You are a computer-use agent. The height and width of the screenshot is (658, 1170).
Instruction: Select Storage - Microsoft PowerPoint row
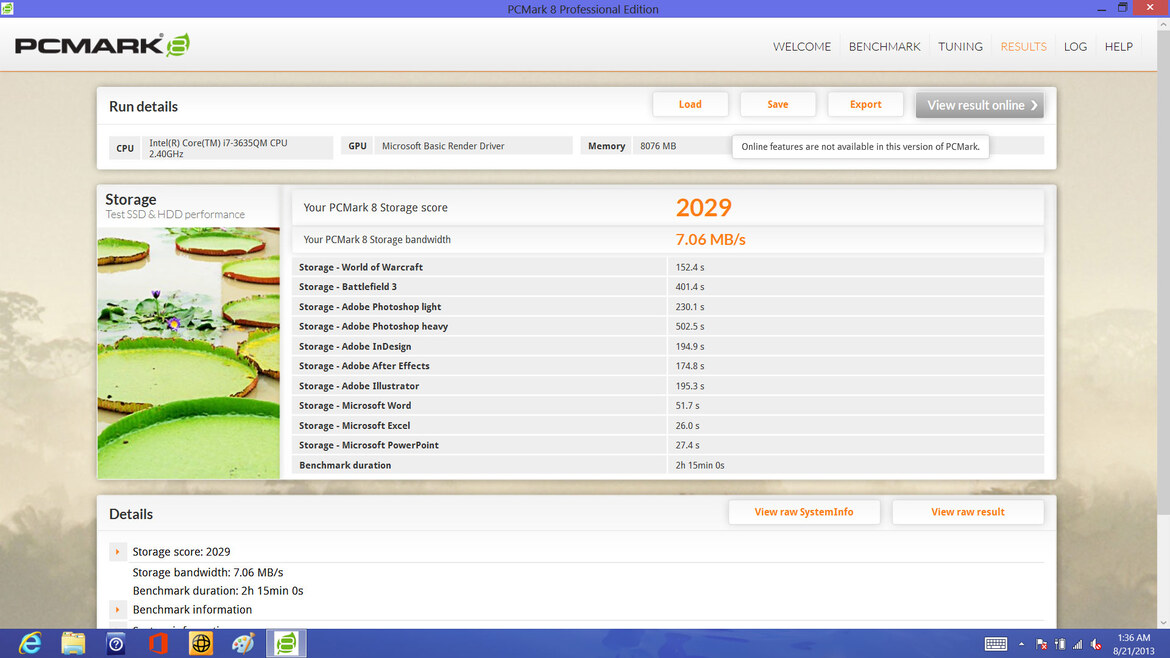(x=668, y=445)
